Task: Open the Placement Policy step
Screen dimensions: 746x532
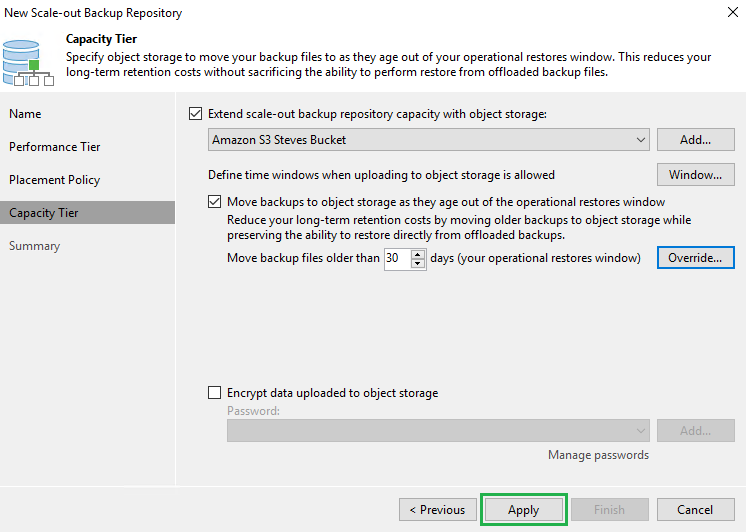Action: click(x=55, y=180)
